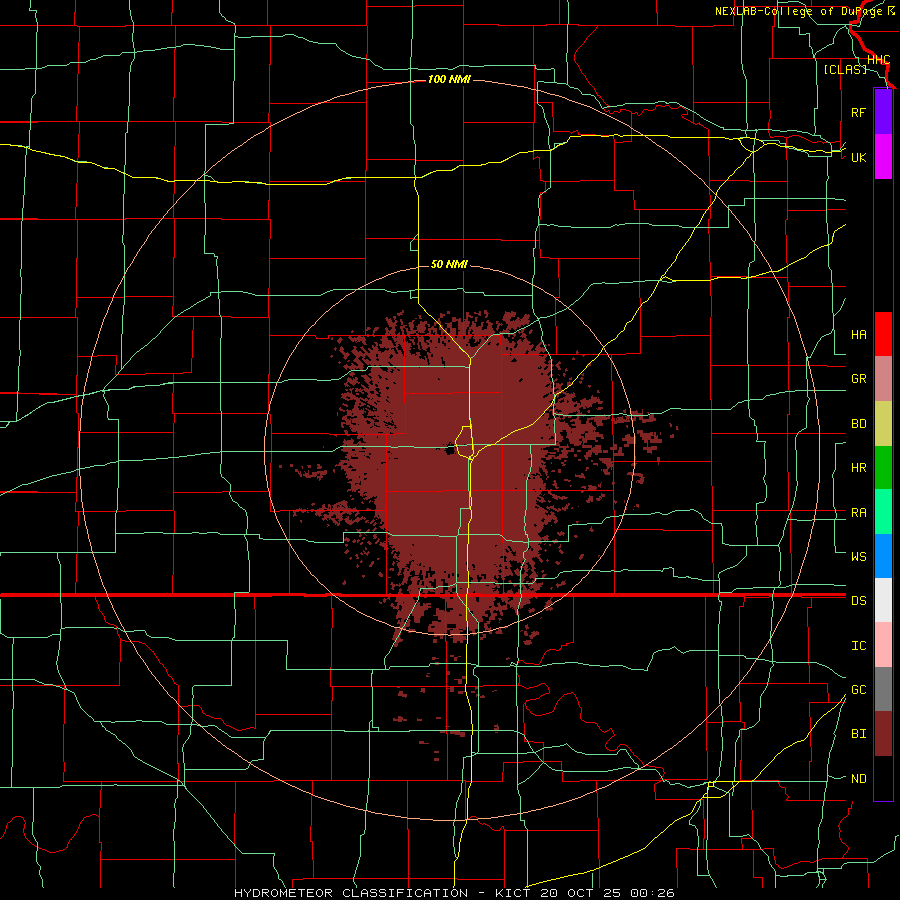Viewport: 900px width, 900px height.
Task: Click the RF purple legend swatch
Action: [883, 112]
